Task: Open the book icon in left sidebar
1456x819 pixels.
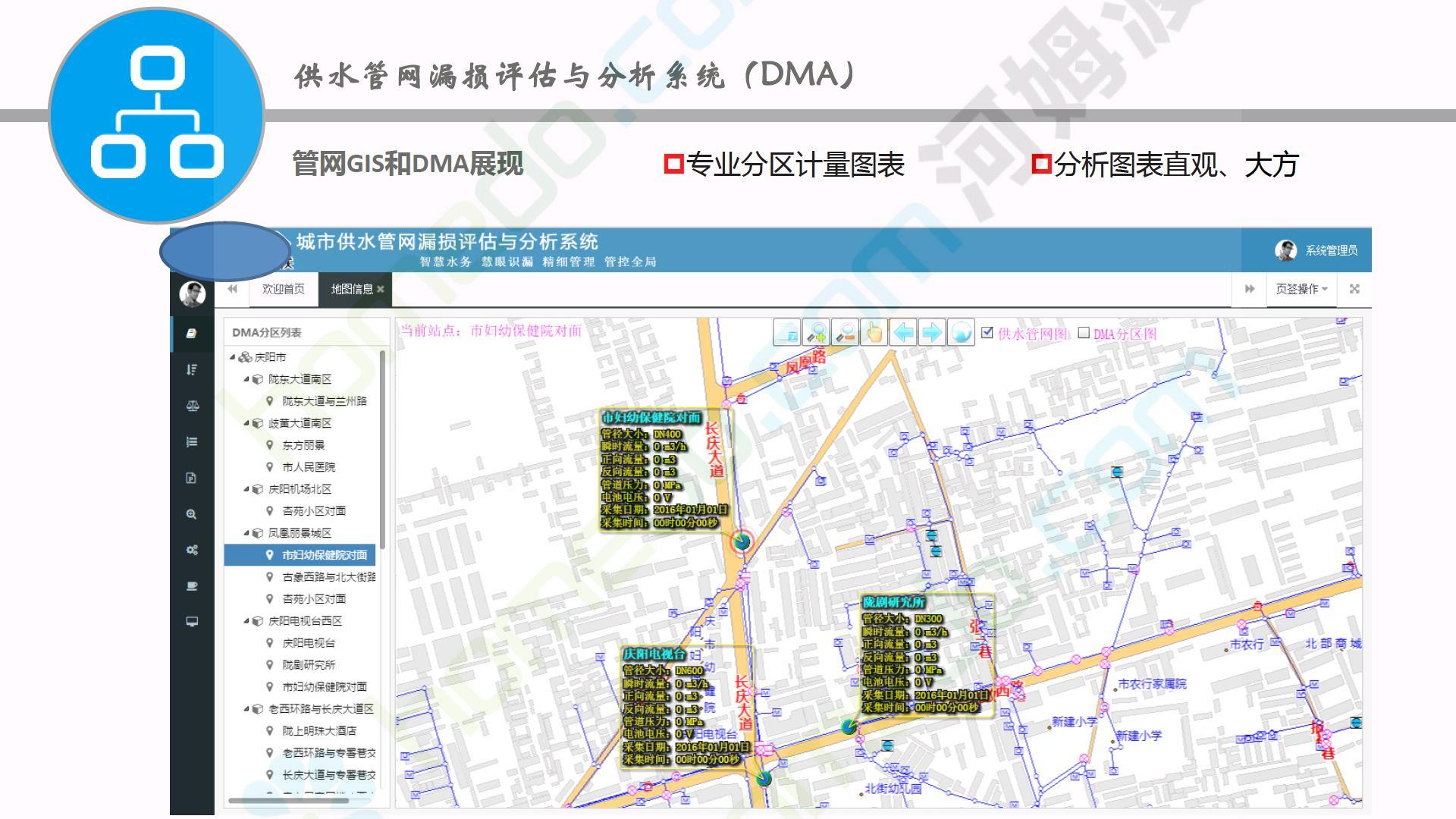Action: tap(192, 333)
